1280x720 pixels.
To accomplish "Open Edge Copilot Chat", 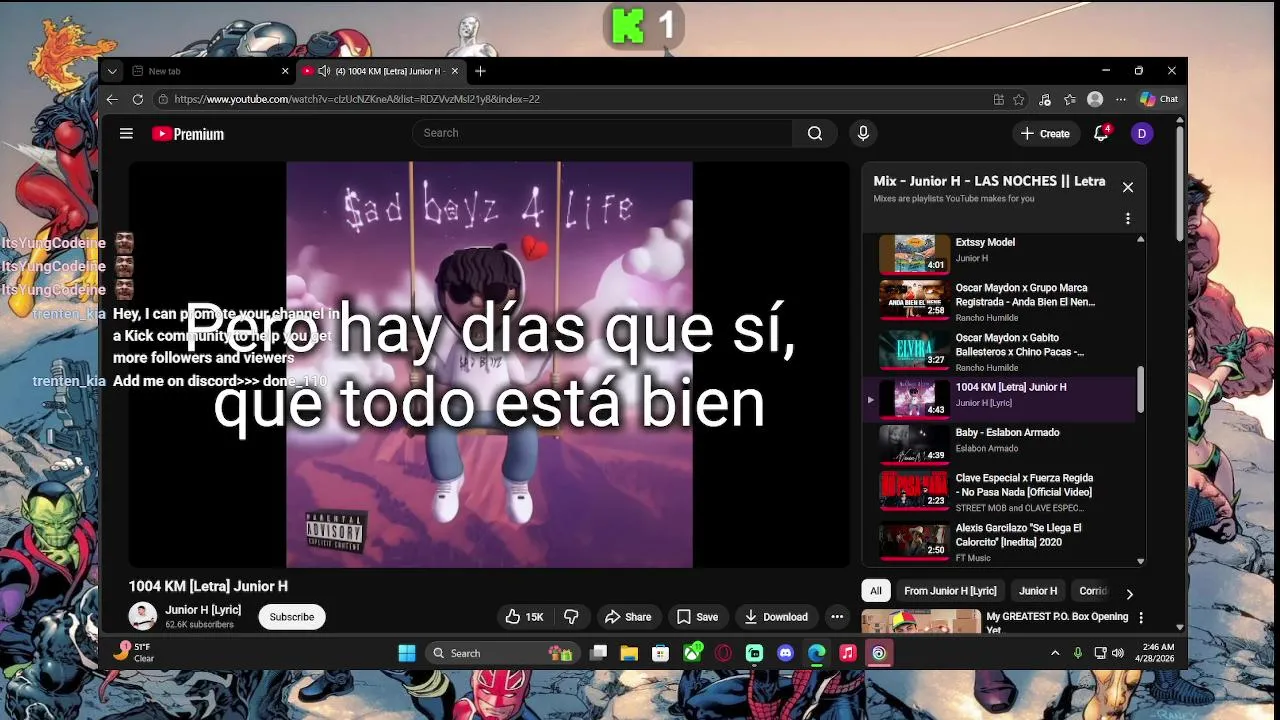I will pyautogui.click(x=1159, y=99).
